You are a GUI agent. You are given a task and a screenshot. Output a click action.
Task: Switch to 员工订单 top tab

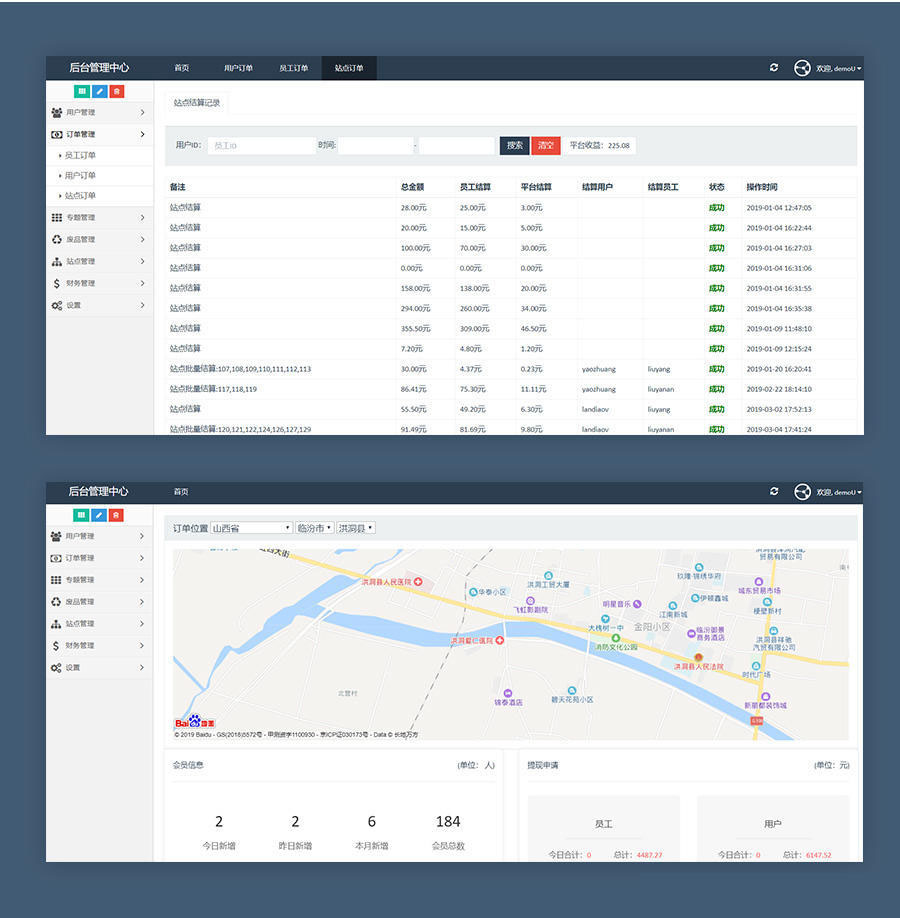tap(293, 68)
